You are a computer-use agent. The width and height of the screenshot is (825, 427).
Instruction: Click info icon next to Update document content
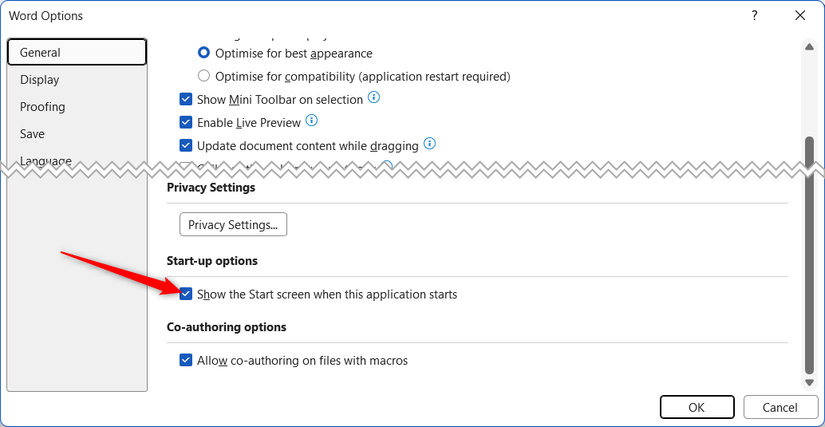[x=429, y=145]
